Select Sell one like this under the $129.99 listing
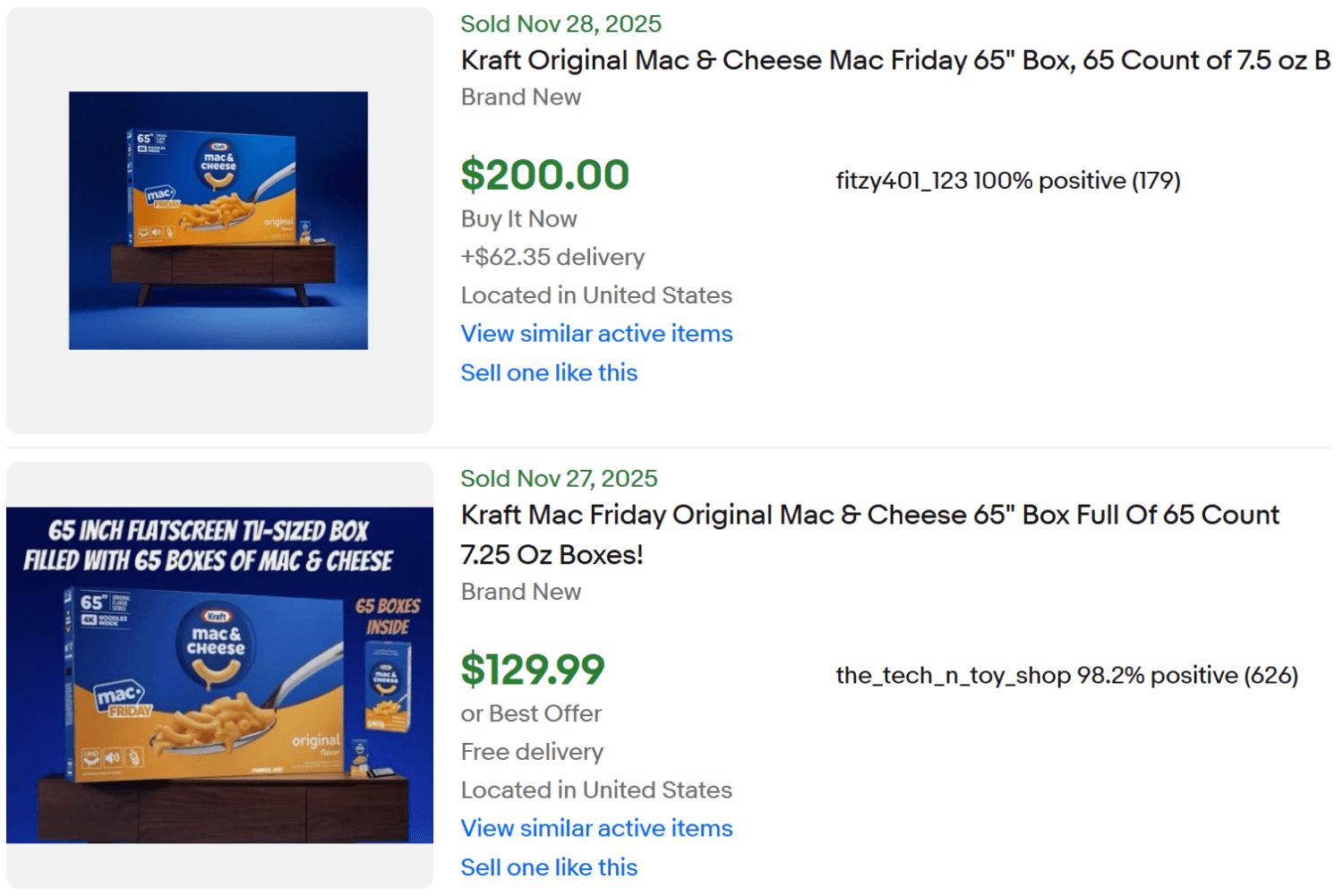The height and width of the screenshot is (896, 1343). click(x=549, y=866)
